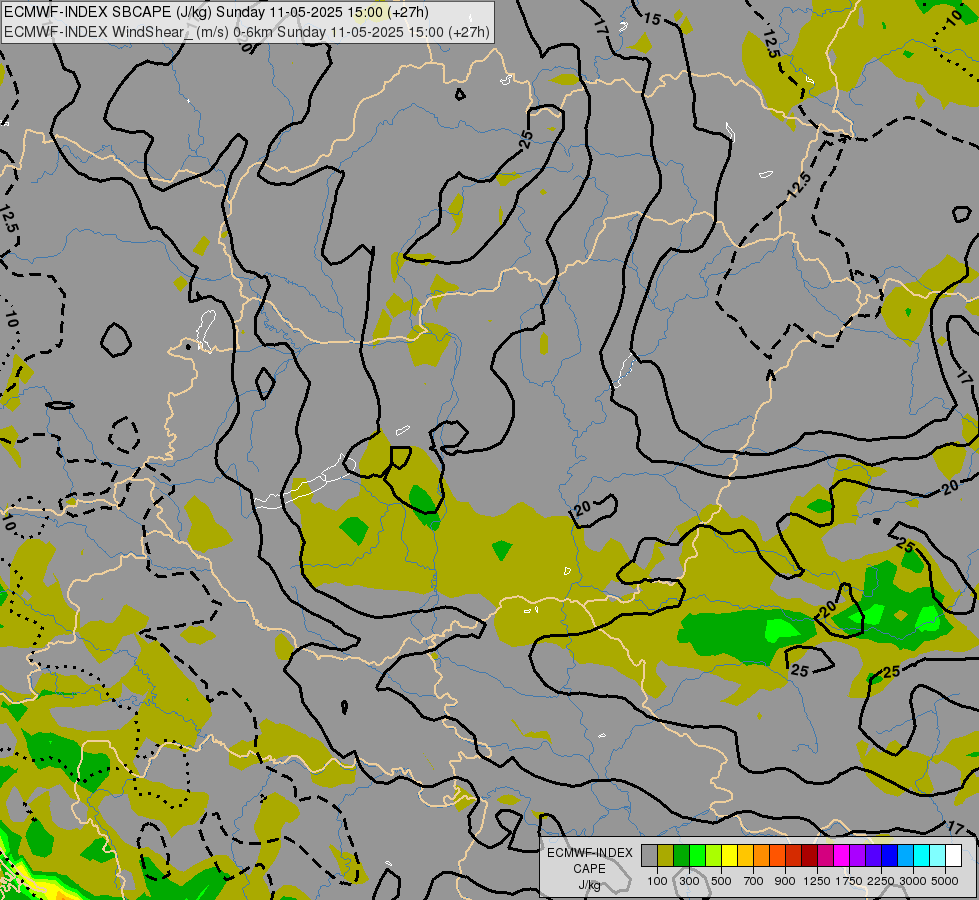Click the ECMWF-INDEX title in the legend

[590, 853]
